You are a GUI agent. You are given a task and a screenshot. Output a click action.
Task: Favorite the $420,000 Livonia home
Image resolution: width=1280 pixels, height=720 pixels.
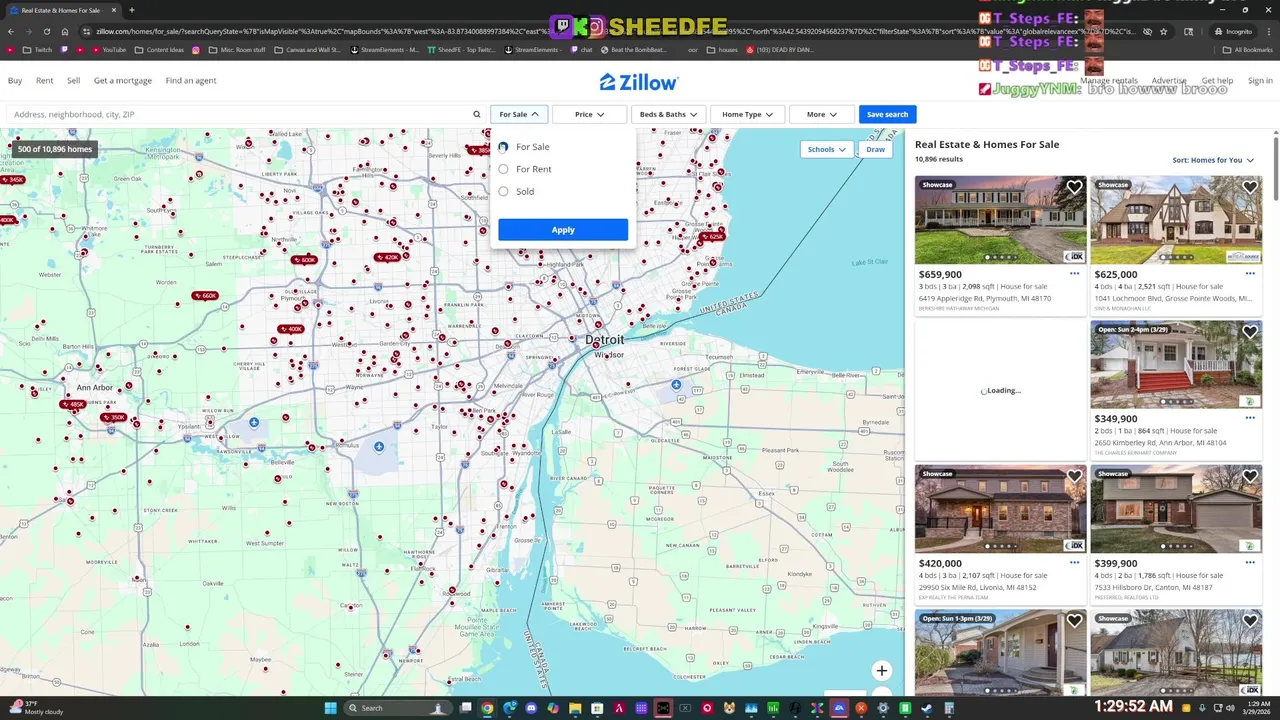pos(1074,477)
